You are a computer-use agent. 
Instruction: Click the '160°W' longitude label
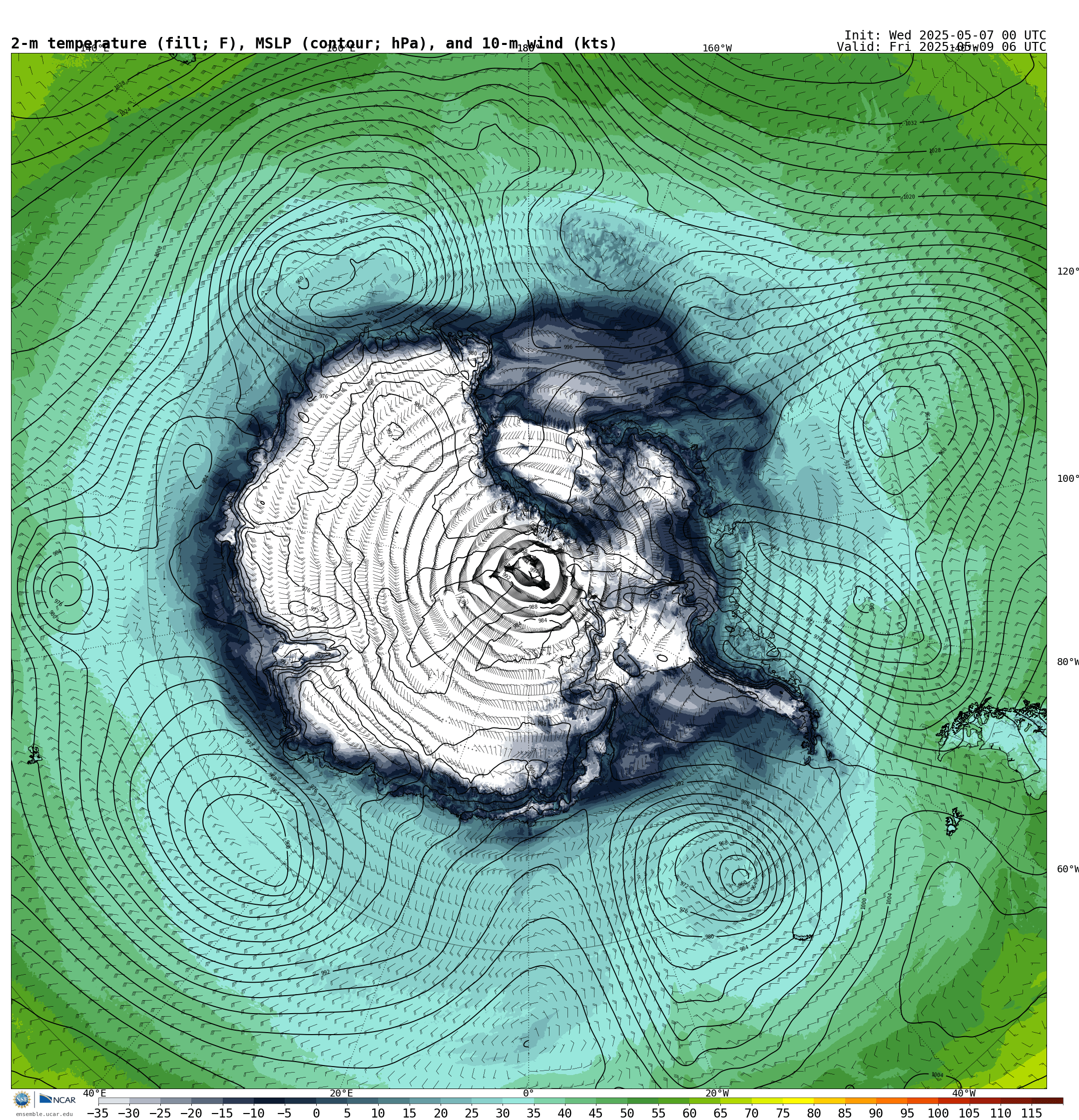pyautogui.click(x=717, y=48)
